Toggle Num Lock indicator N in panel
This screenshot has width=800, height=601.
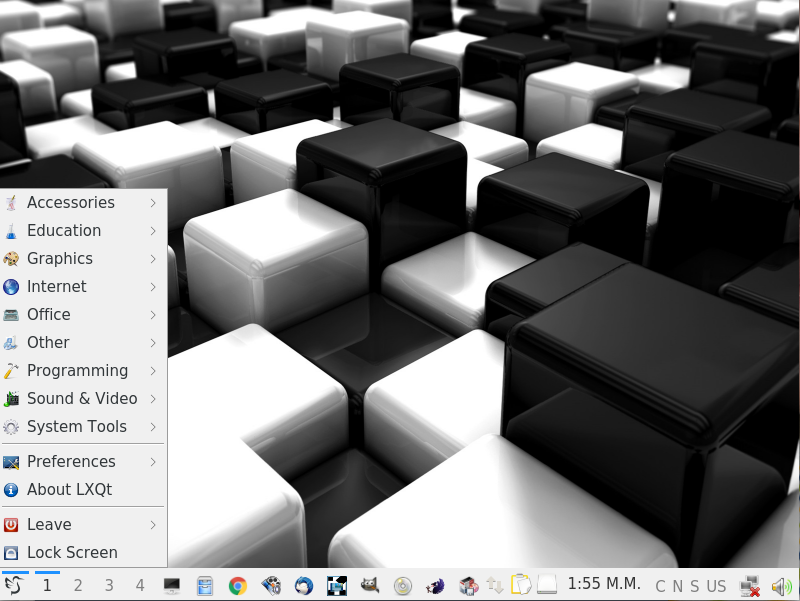tap(677, 586)
